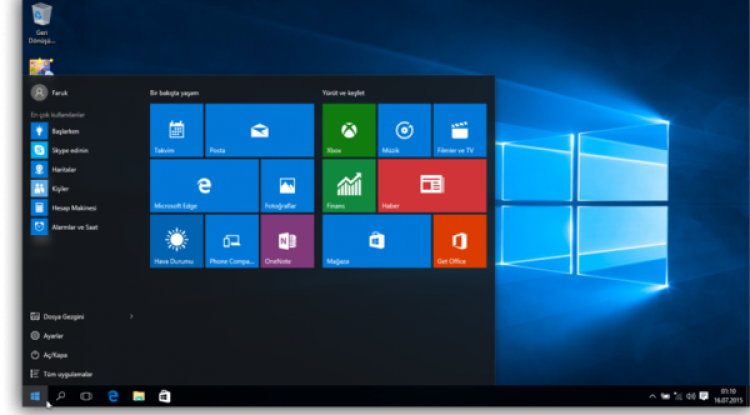Click the taskbar clock and date
Viewport: 750px width, 415px height.
coord(728,396)
